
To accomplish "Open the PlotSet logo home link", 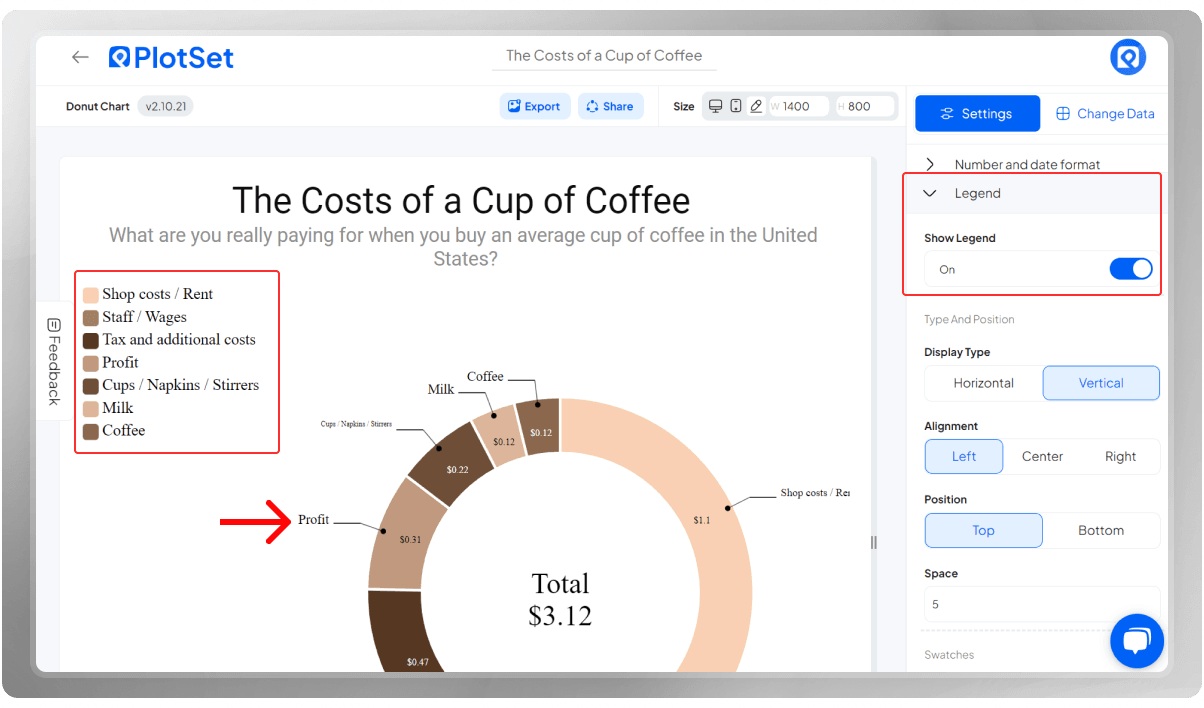I will point(171,57).
